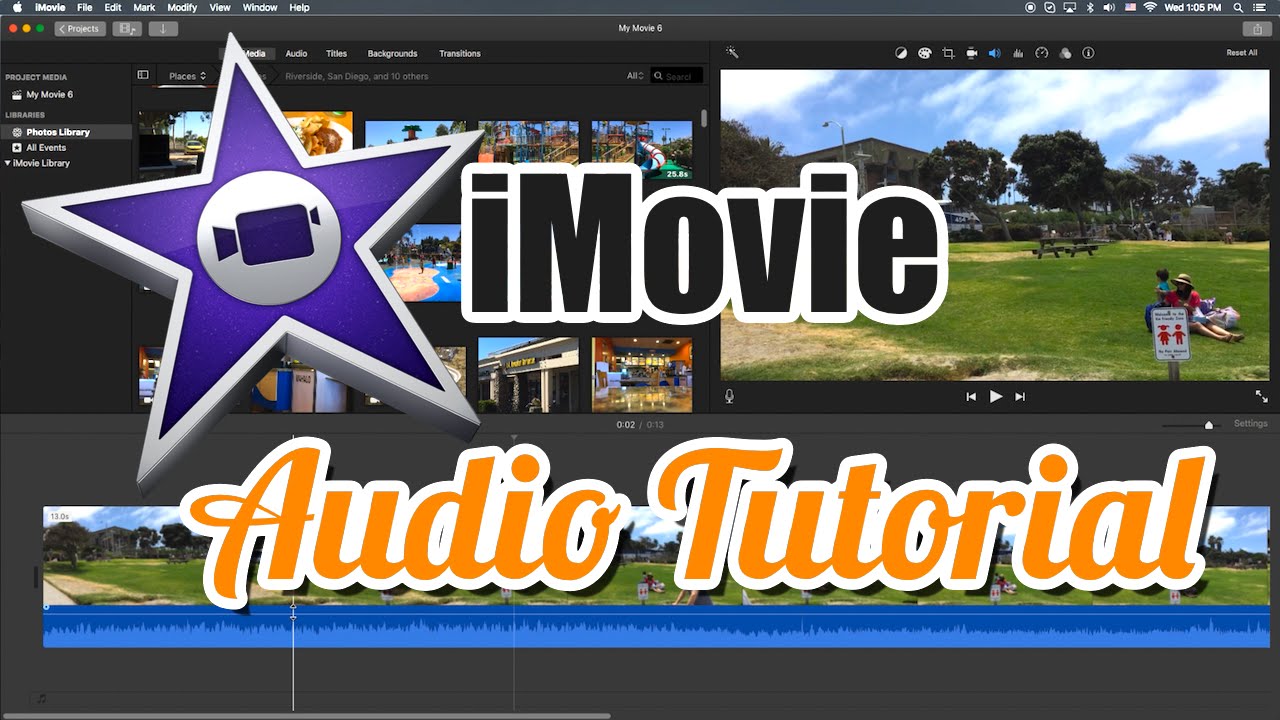Screen dimensions: 1280x720
Task: Open the Apple menu
Action: click(x=16, y=7)
